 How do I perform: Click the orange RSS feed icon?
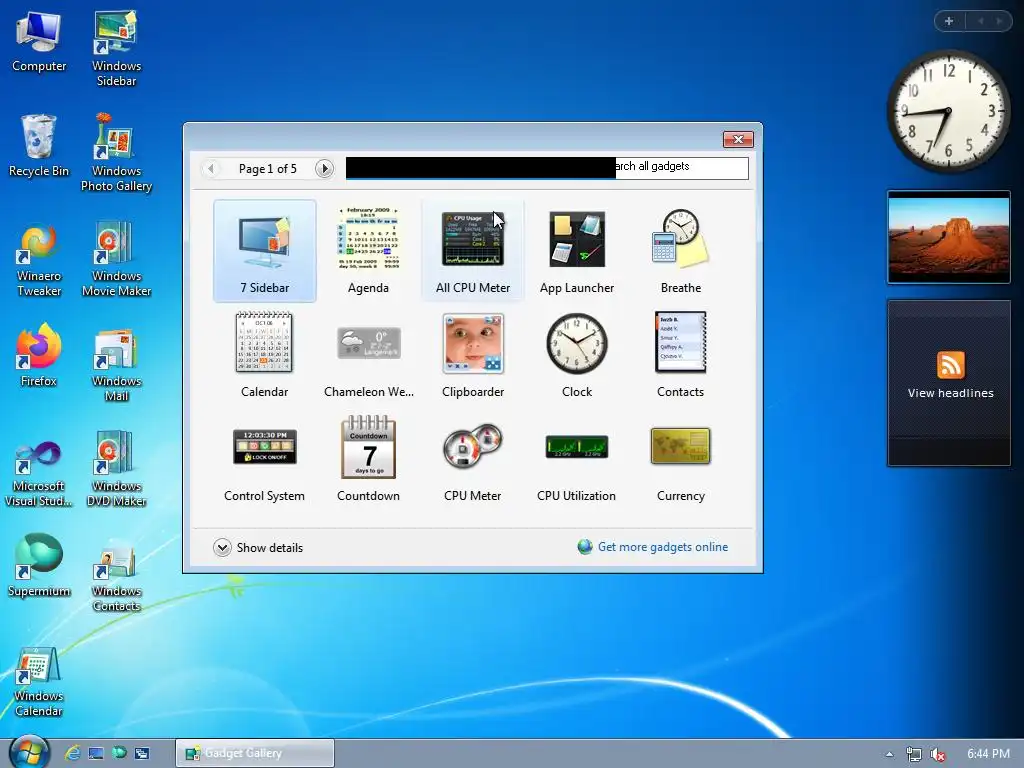point(950,365)
